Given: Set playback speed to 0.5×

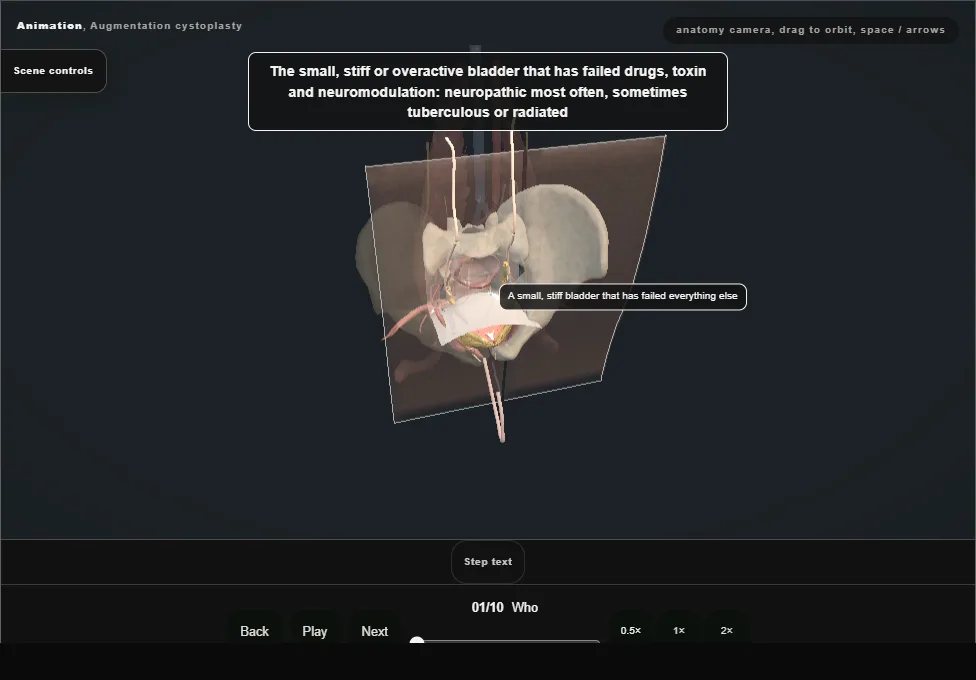Looking at the screenshot, I should point(631,630).
